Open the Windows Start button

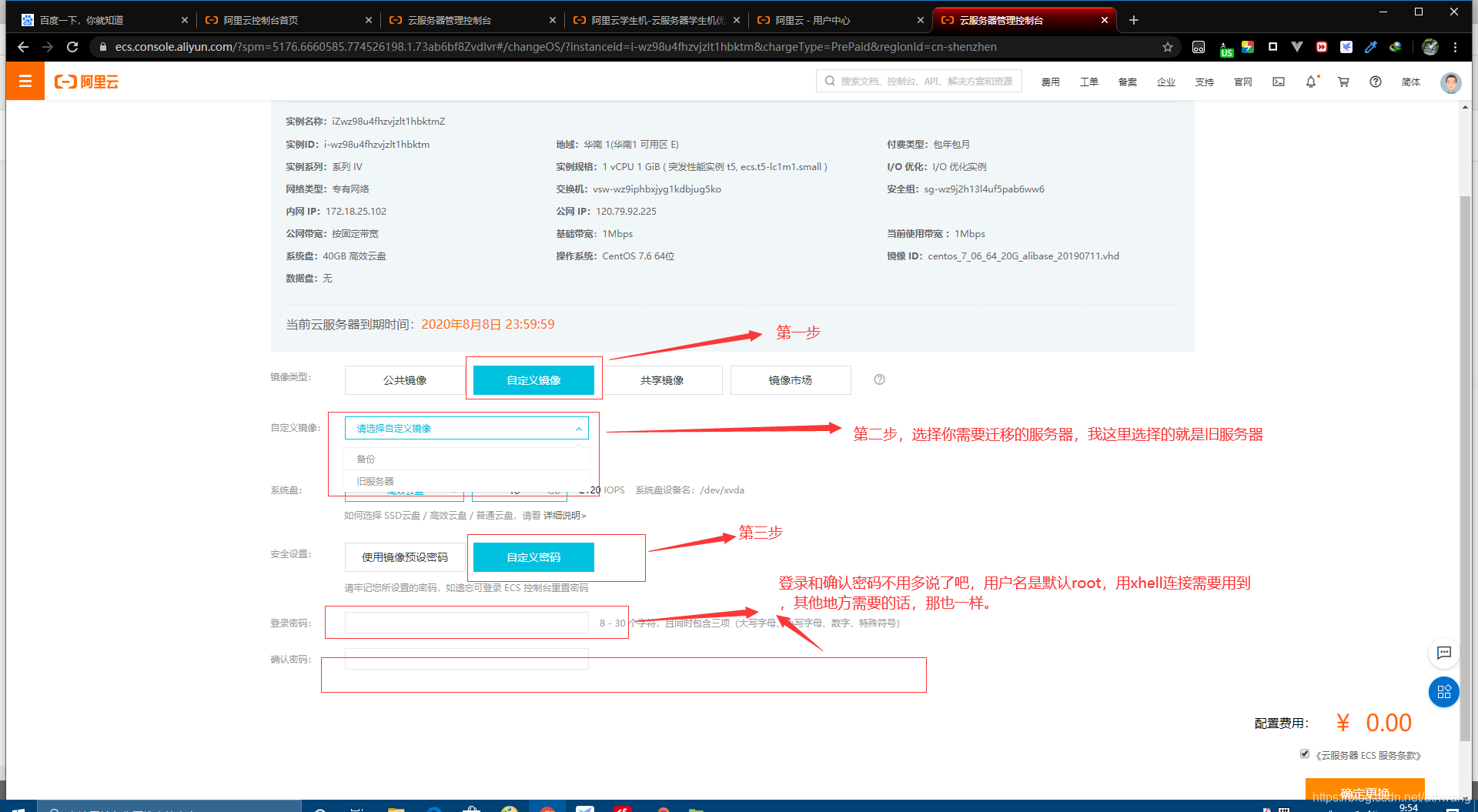point(18,808)
